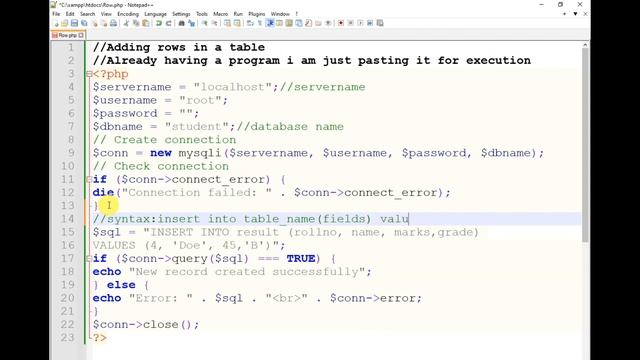Click the Print toolbar icon
This screenshot has height=360, width=640.
coord(113,23)
